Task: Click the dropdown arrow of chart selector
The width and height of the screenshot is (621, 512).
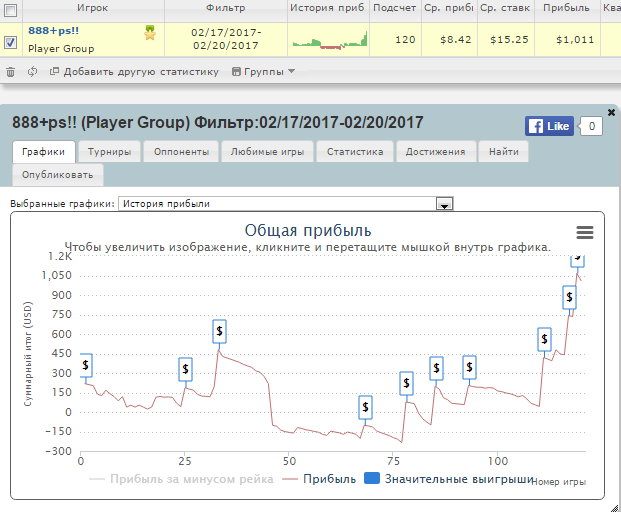Action: click(x=444, y=204)
